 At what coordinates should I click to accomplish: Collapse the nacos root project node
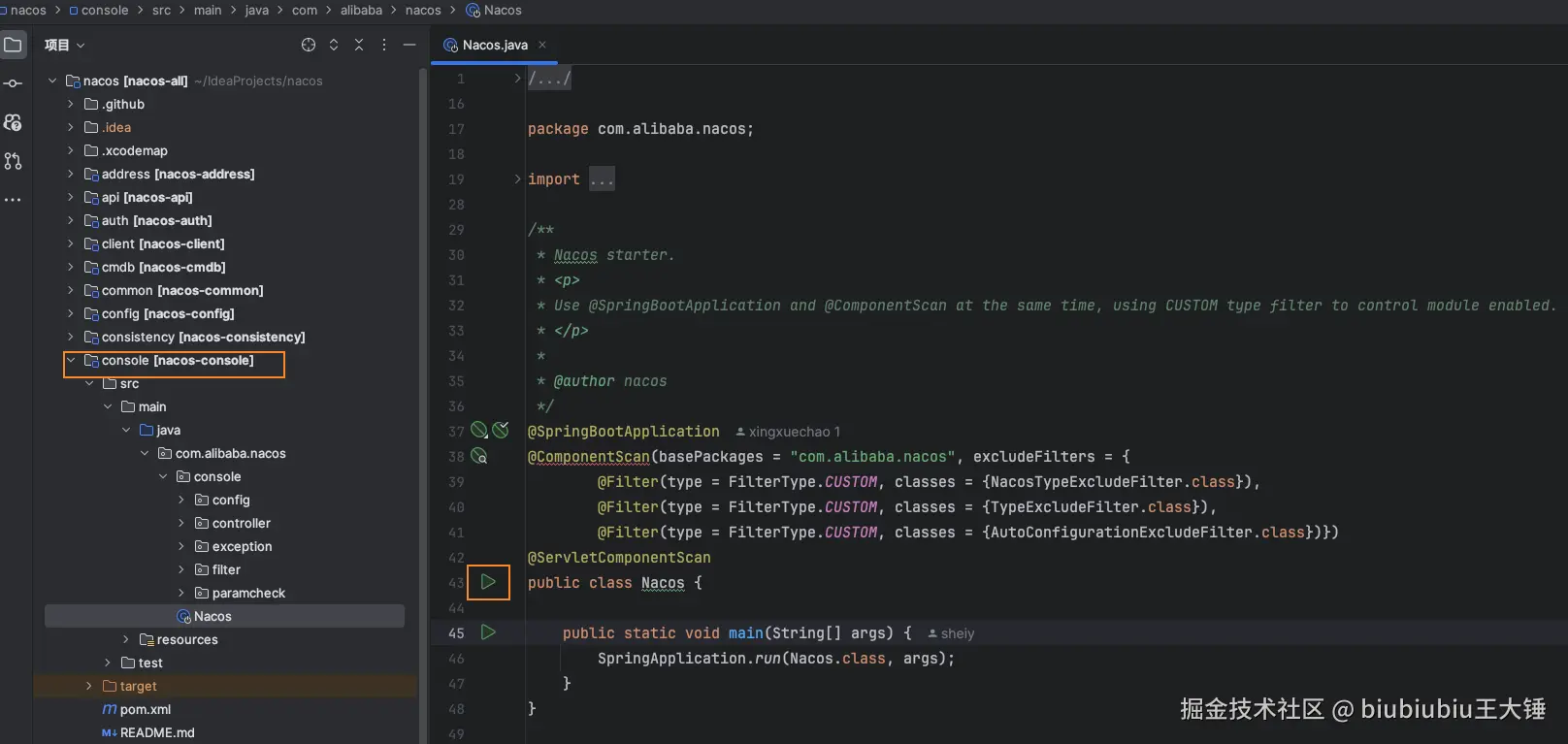52,81
